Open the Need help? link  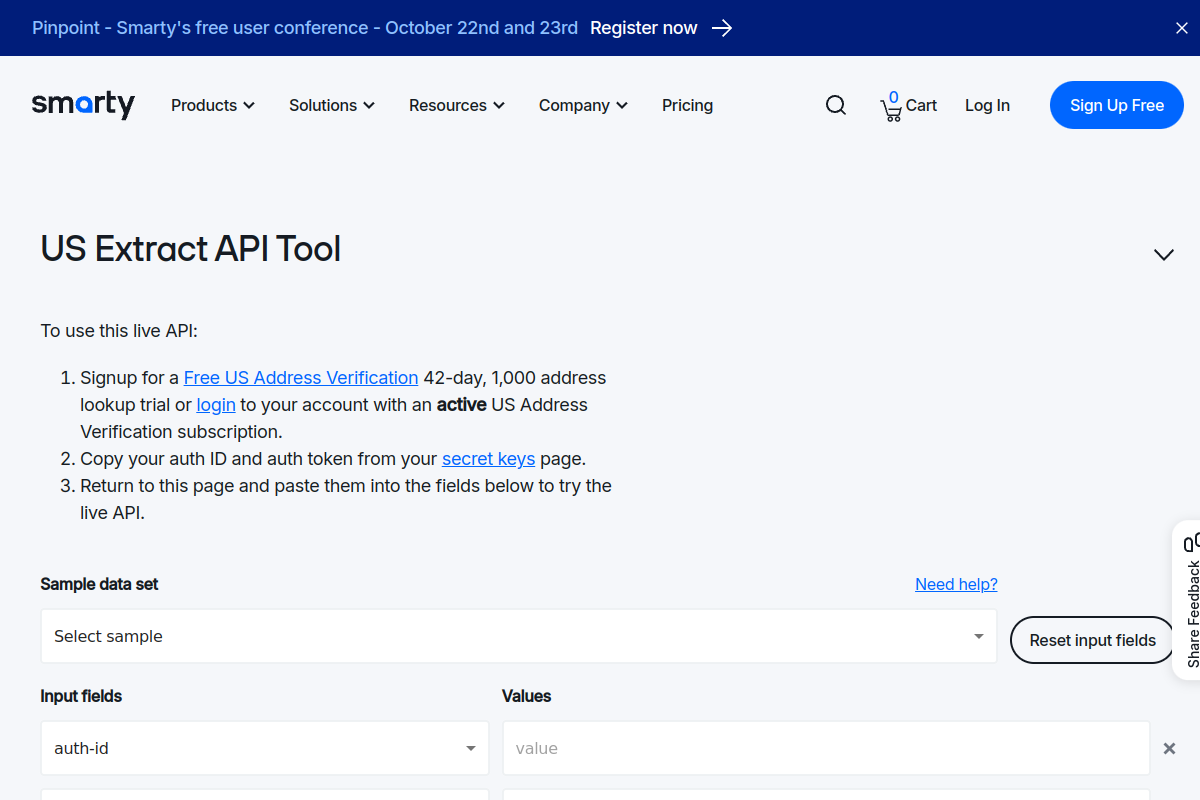pos(956,584)
